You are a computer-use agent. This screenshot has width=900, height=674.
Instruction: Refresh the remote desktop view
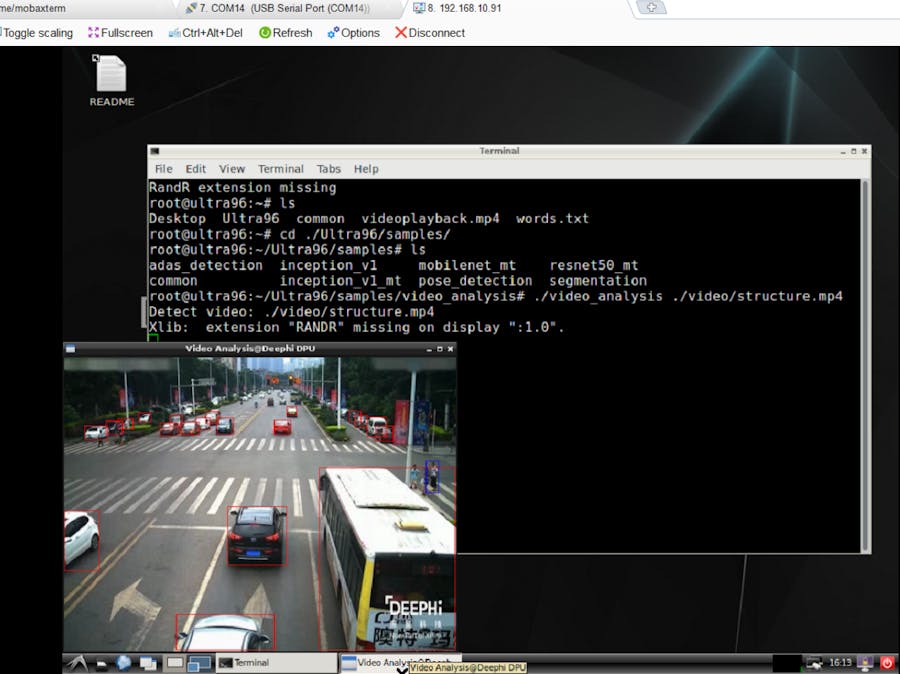coord(285,33)
